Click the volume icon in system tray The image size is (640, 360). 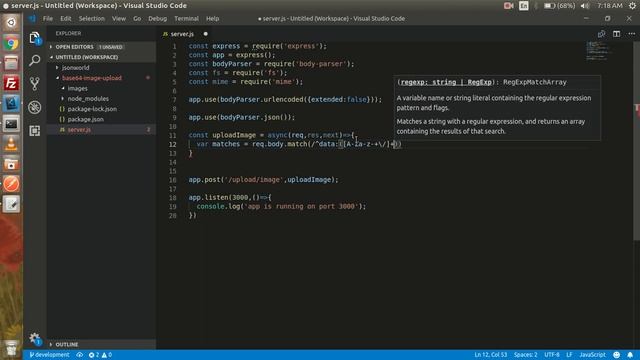coord(585,6)
